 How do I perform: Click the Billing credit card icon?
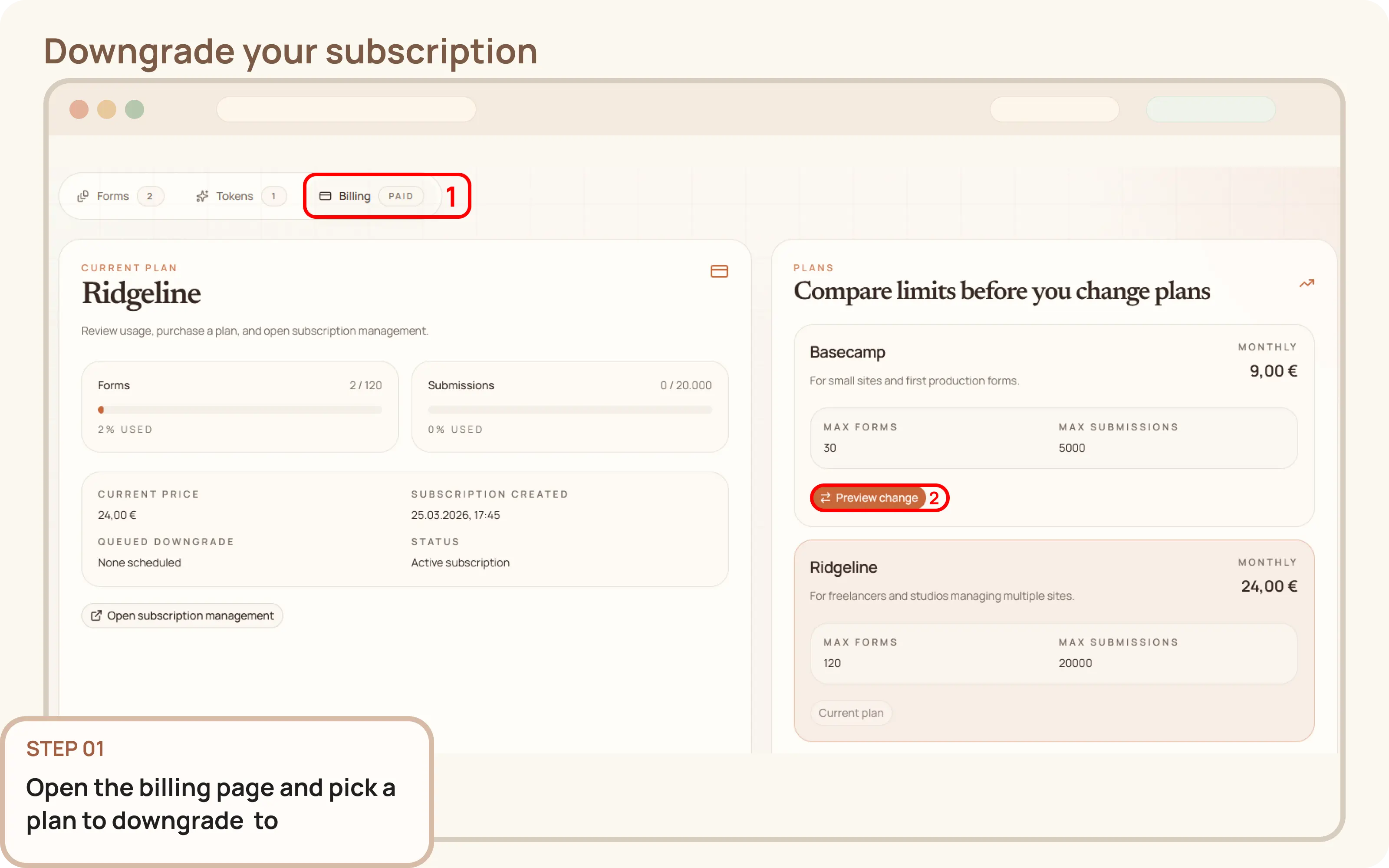coord(326,196)
